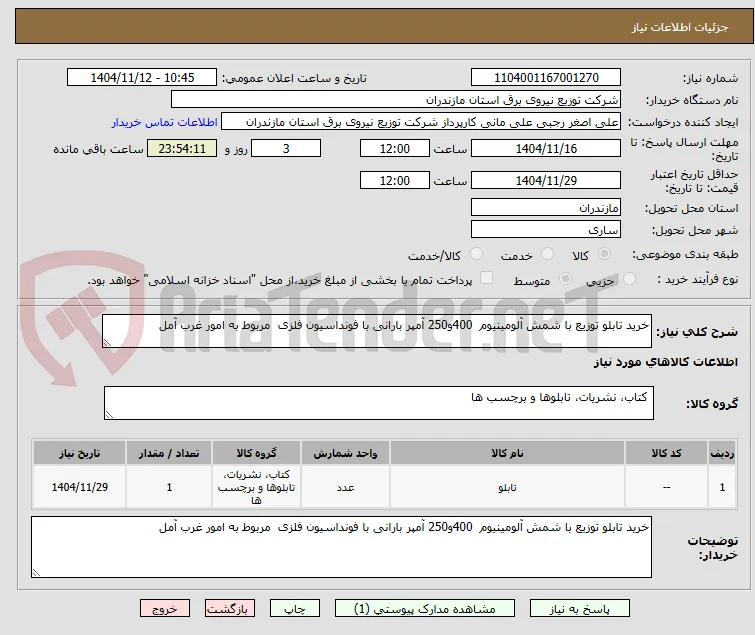Image resolution: width=755 pixels, height=635 pixels.
Task: Click مشاهده مدارک پیوستی (1) button
Action: click(x=425, y=609)
